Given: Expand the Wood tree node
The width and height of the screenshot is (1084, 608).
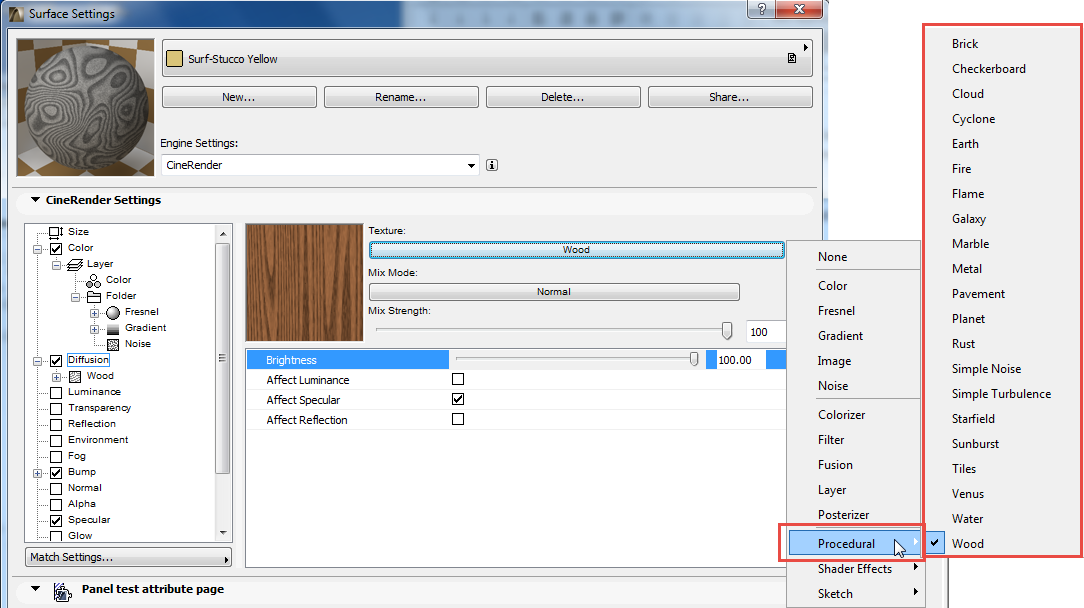Looking at the screenshot, I should click(56, 376).
